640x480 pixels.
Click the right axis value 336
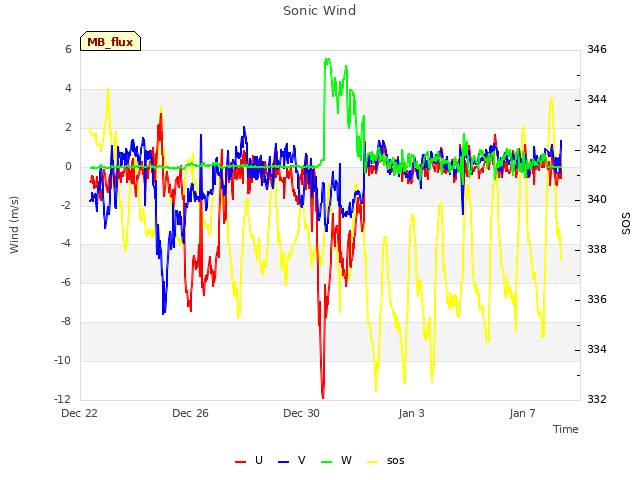pyautogui.click(x=597, y=299)
